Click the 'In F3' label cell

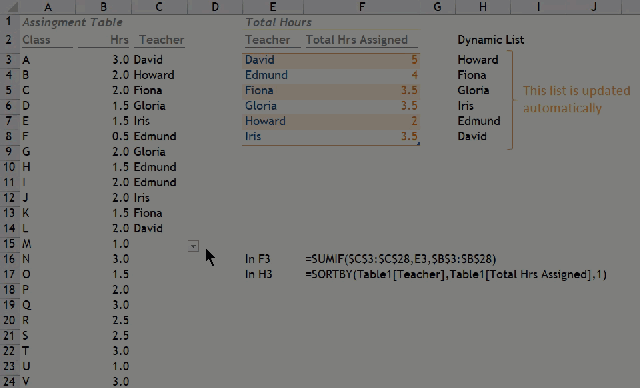[x=258, y=259]
